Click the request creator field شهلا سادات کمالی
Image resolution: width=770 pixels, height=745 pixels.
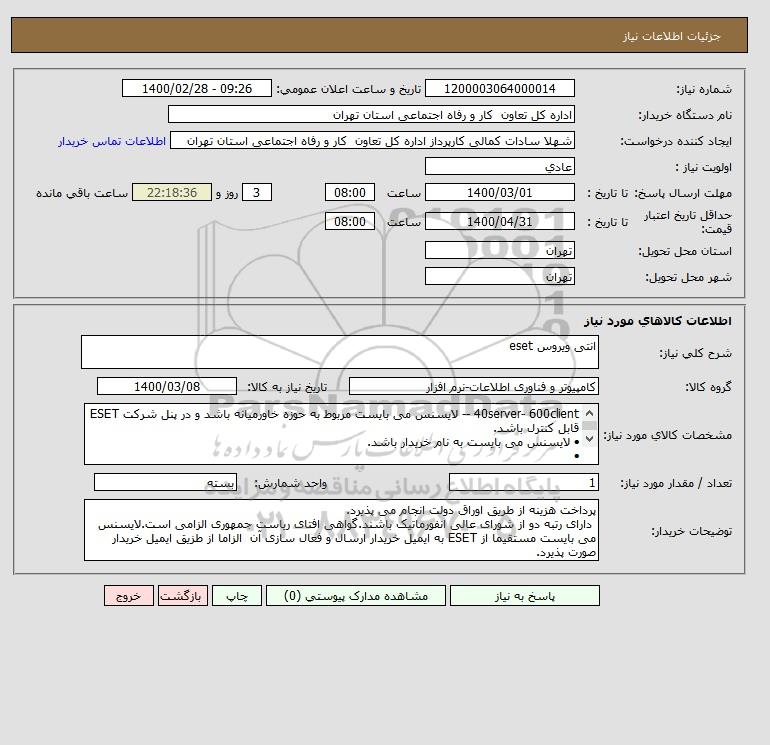372,141
